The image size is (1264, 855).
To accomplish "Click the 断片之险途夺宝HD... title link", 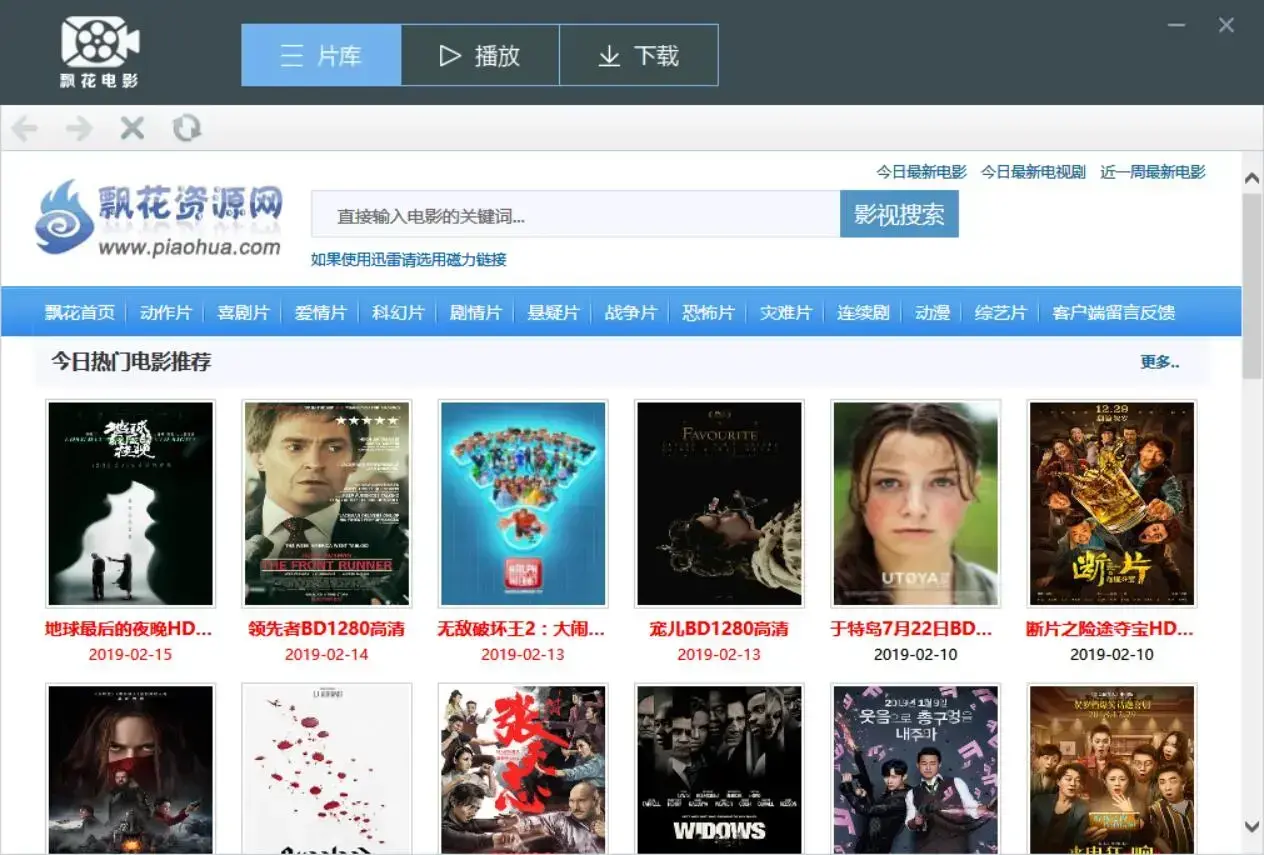I will click(x=1111, y=630).
